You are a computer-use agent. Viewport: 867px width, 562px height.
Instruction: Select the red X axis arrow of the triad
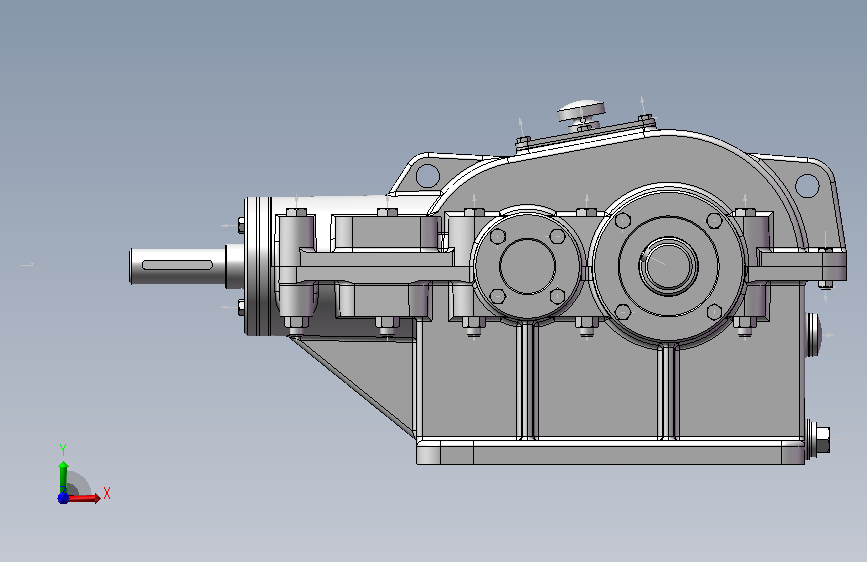click(x=84, y=498)
